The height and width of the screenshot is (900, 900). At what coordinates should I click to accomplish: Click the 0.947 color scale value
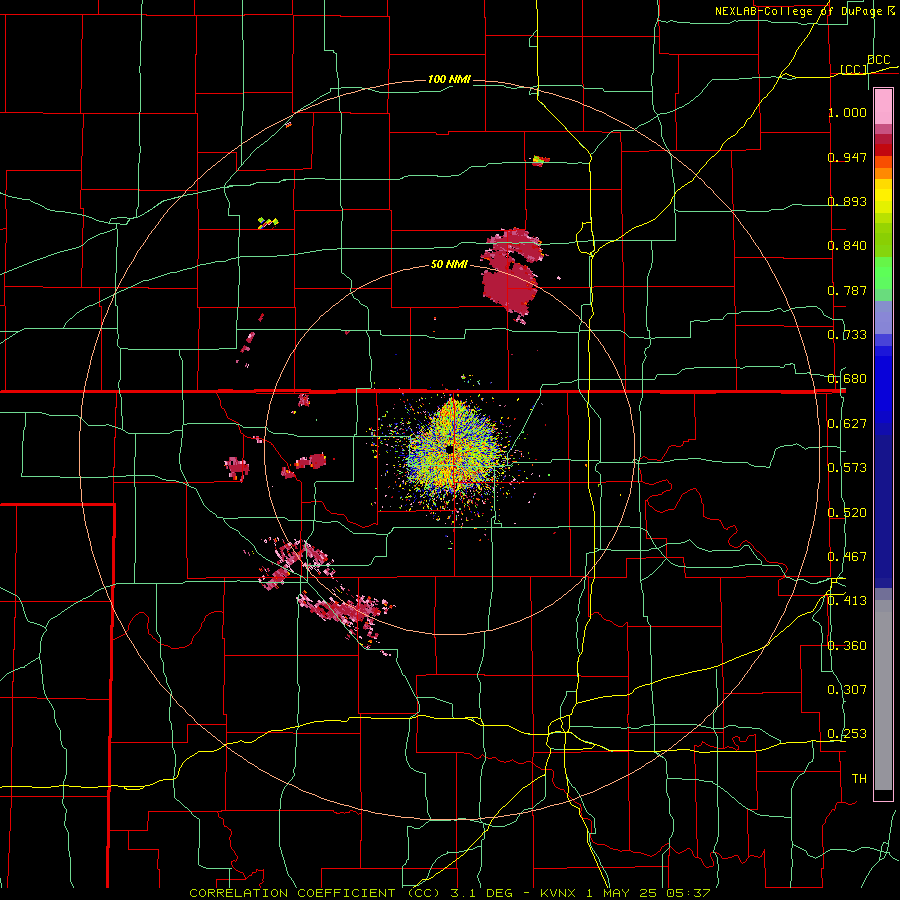[x=847, y=157]
